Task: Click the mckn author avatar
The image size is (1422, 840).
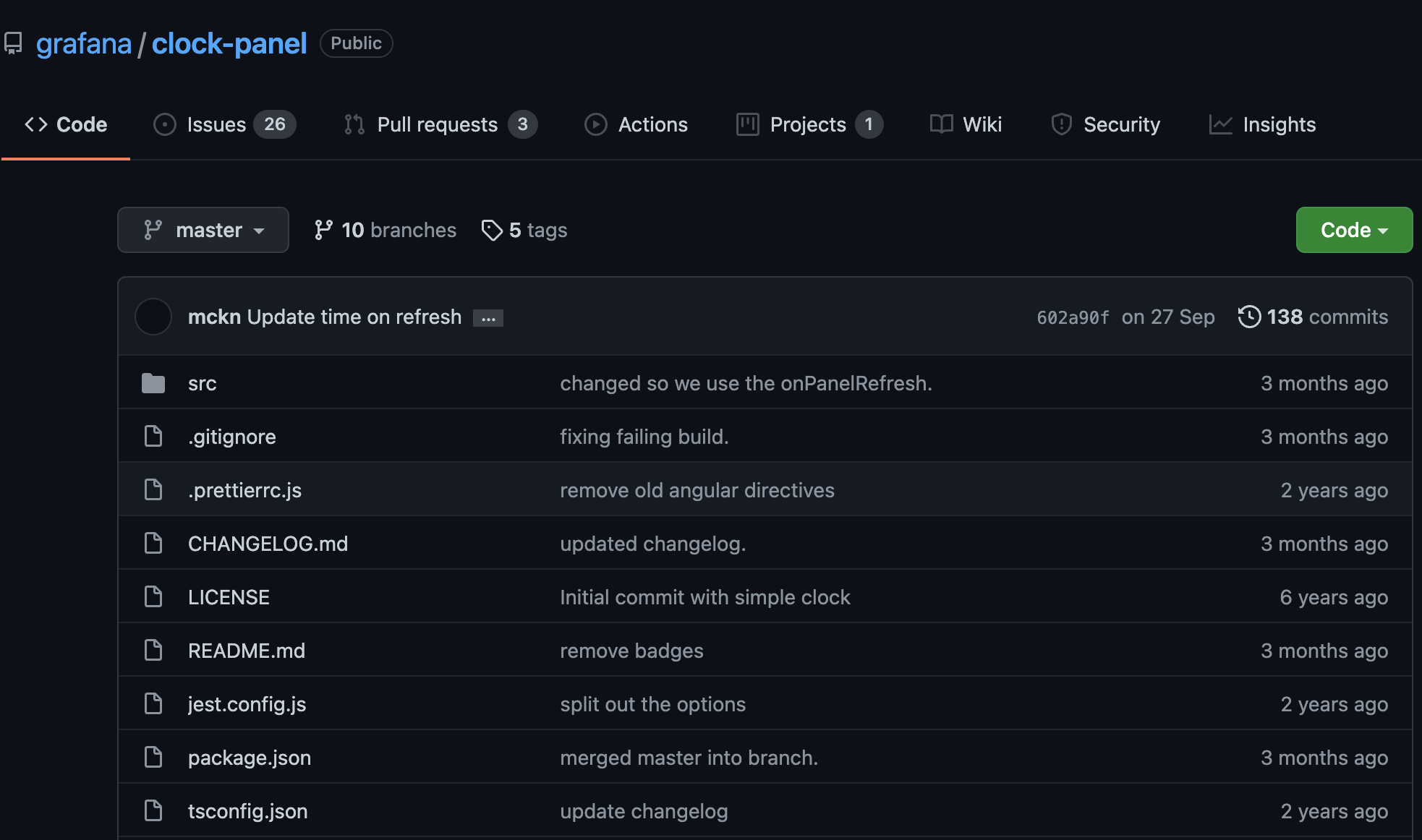Action: pos(153,317)
